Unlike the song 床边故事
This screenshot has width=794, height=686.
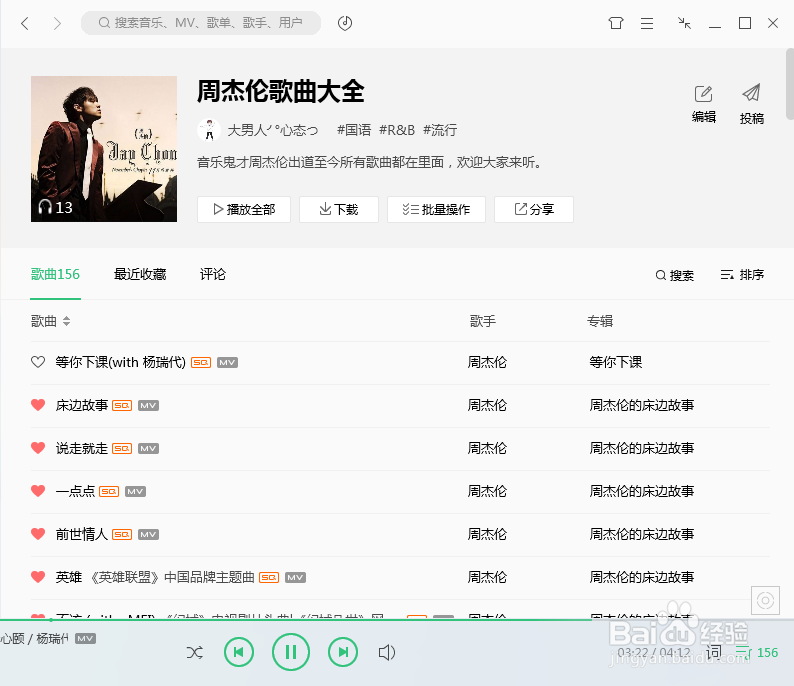pyautogui.click(x=38, y=405)
